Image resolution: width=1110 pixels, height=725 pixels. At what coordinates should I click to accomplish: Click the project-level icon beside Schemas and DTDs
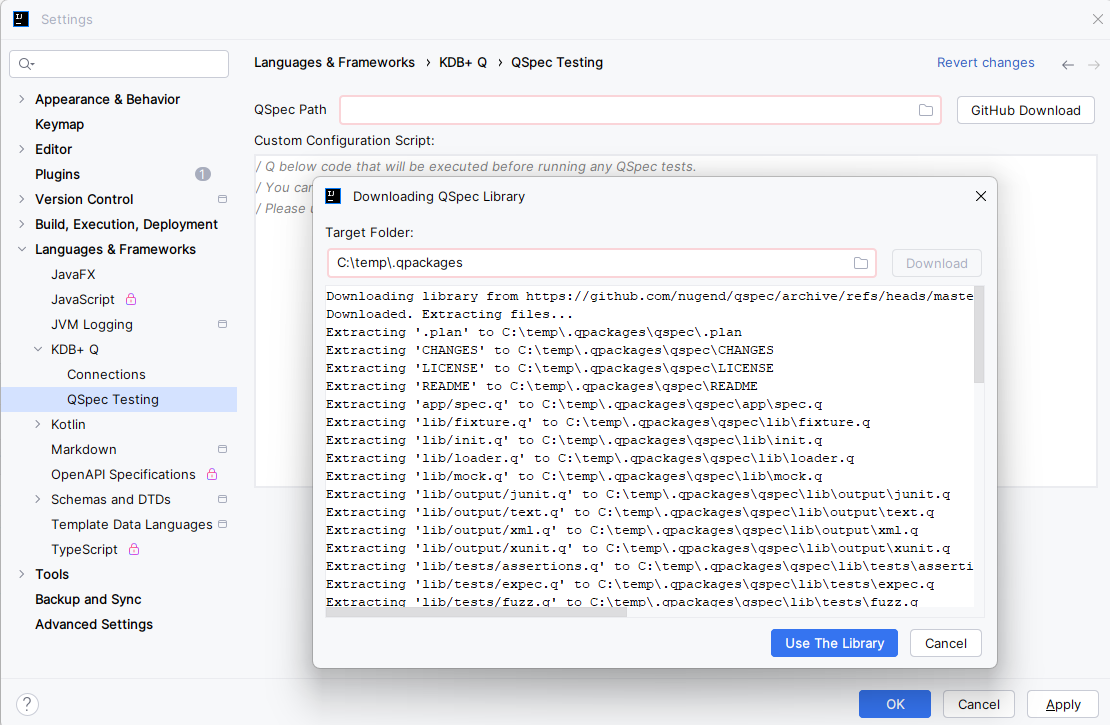[222, 499]
